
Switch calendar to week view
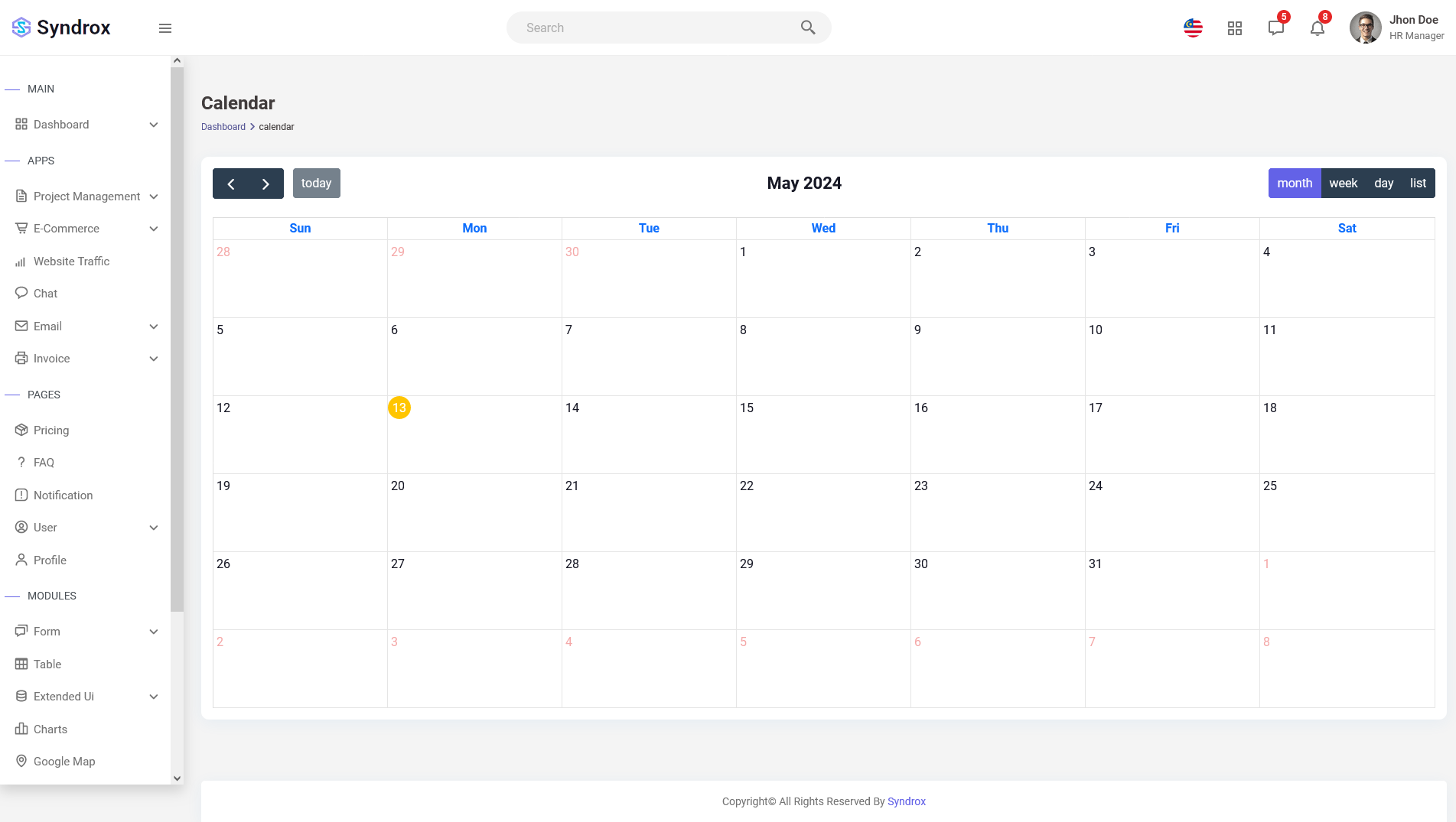tap(1343, 184)
